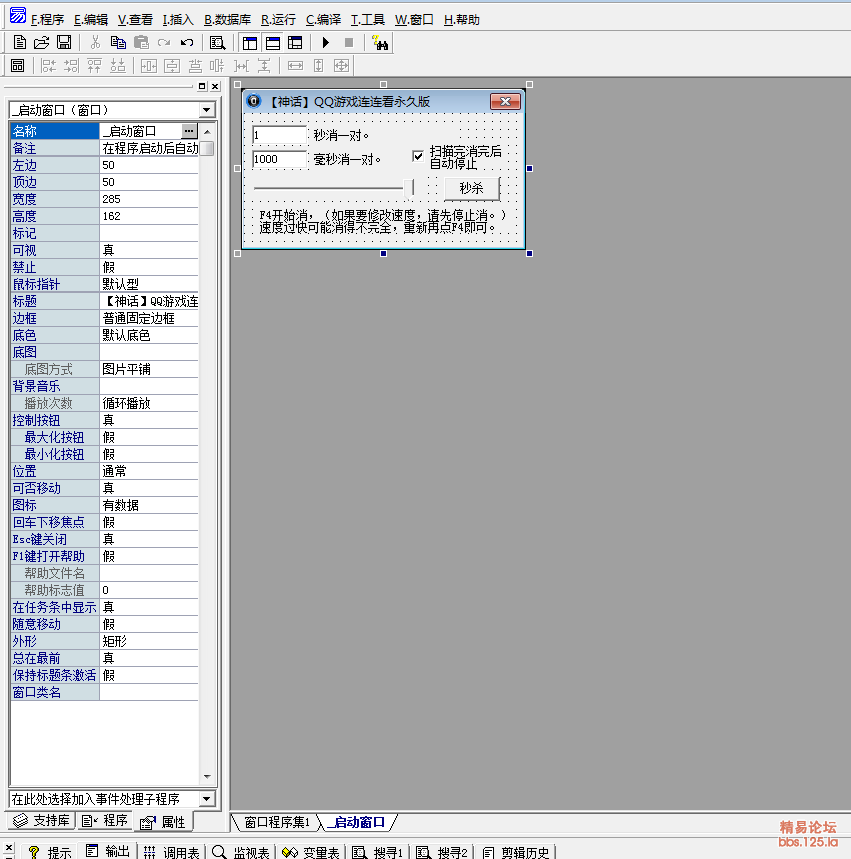Viewport: 851px width, 859px height.
Task: Click the align right edges icon
Action: tap(71, 66)
